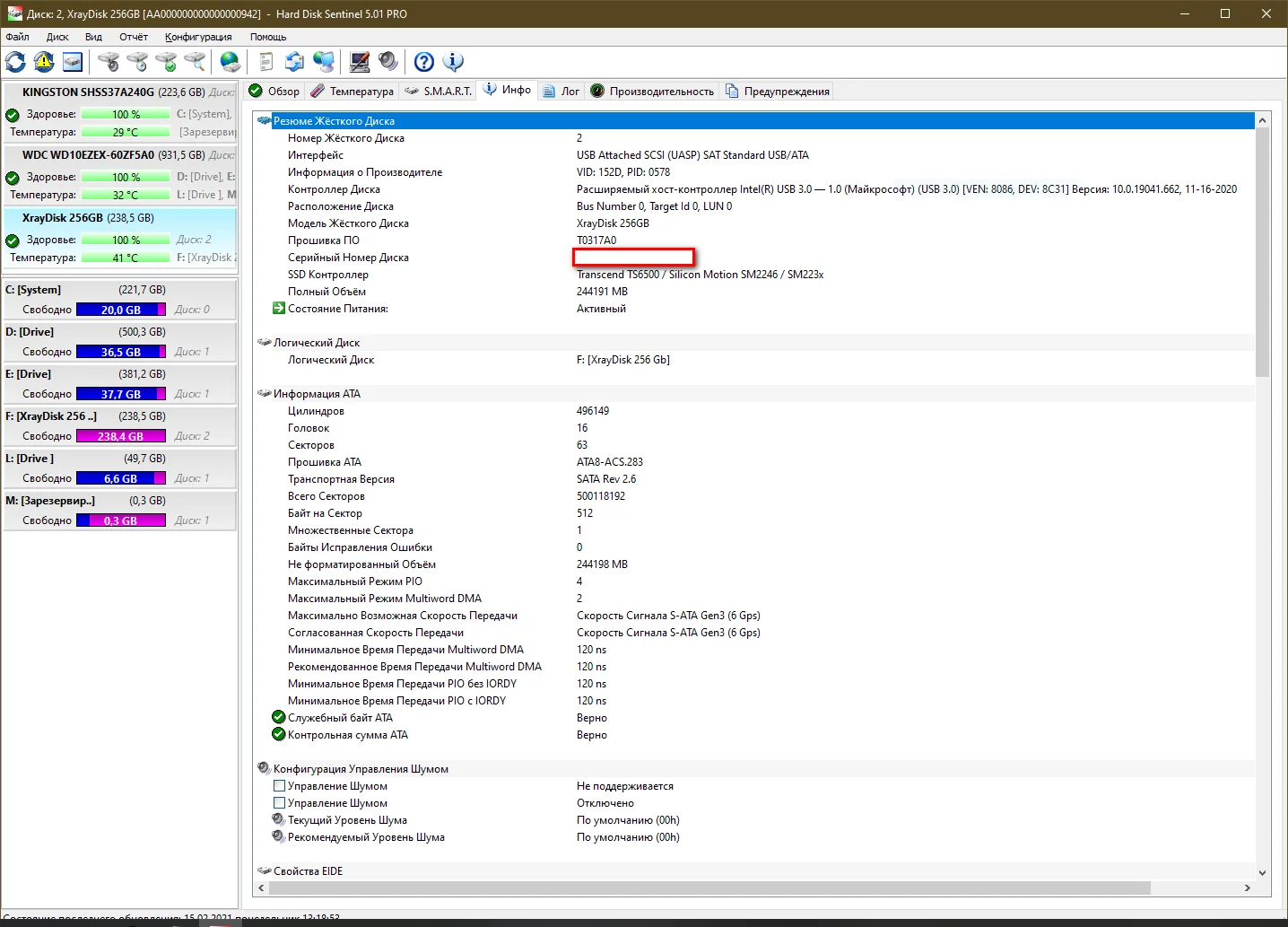
Task: Click the globe-over-disk toolbar icon
Action: (x=231, y=62)
